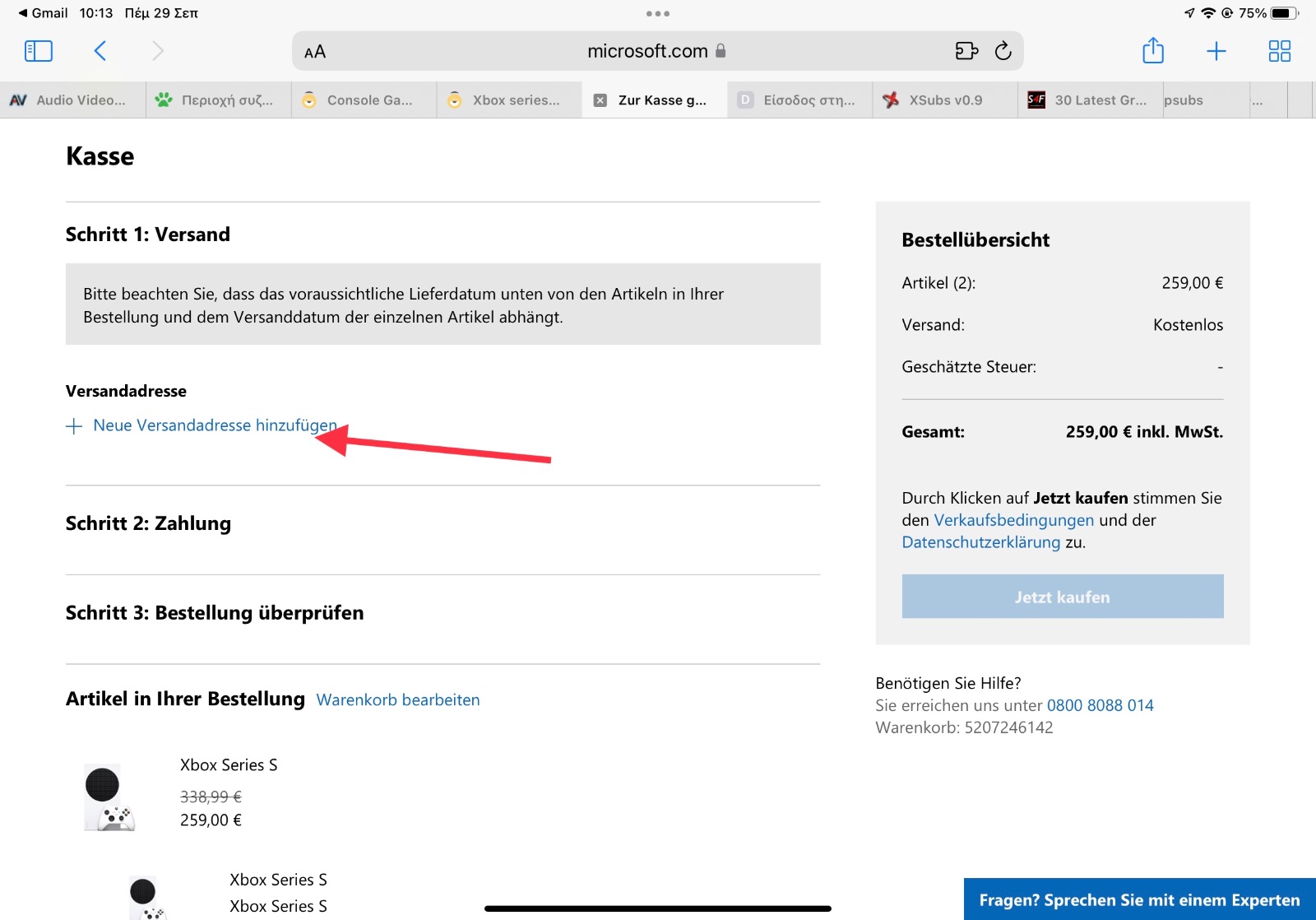This screenshot has width=1316, height=920.
Task: Open the extensions icon in address bar
Action: tap(966, 51)
